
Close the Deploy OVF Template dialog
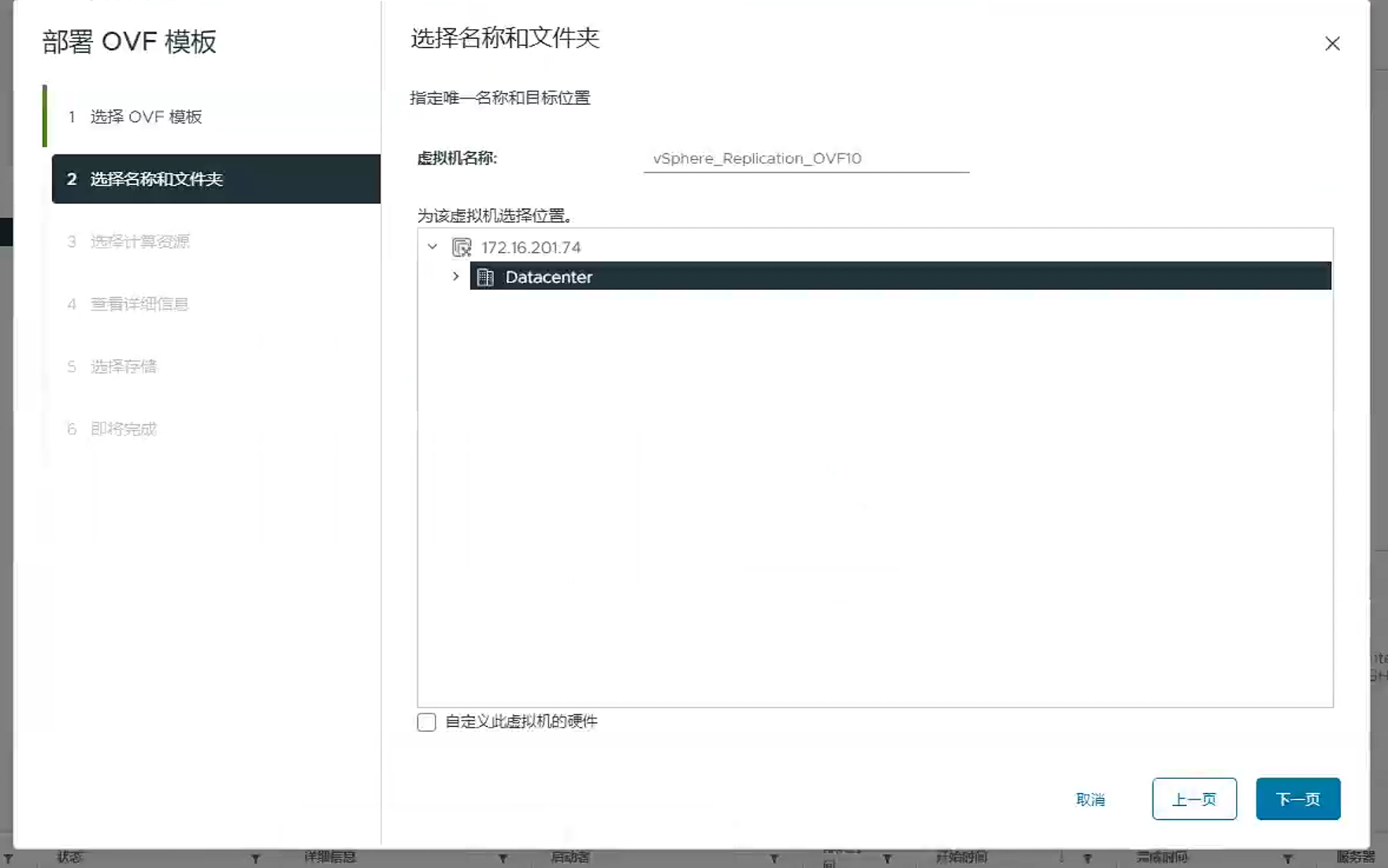tap(1331, 44)
